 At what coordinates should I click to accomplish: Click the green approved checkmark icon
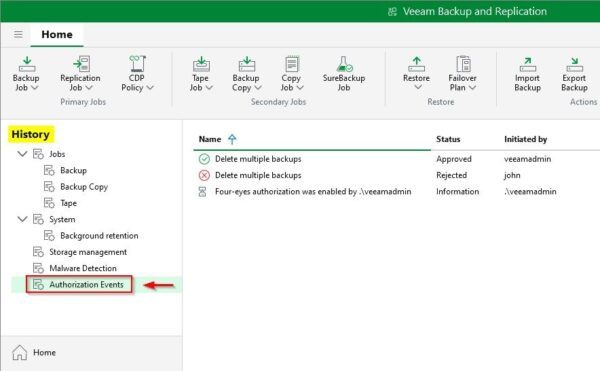(204, 159)
